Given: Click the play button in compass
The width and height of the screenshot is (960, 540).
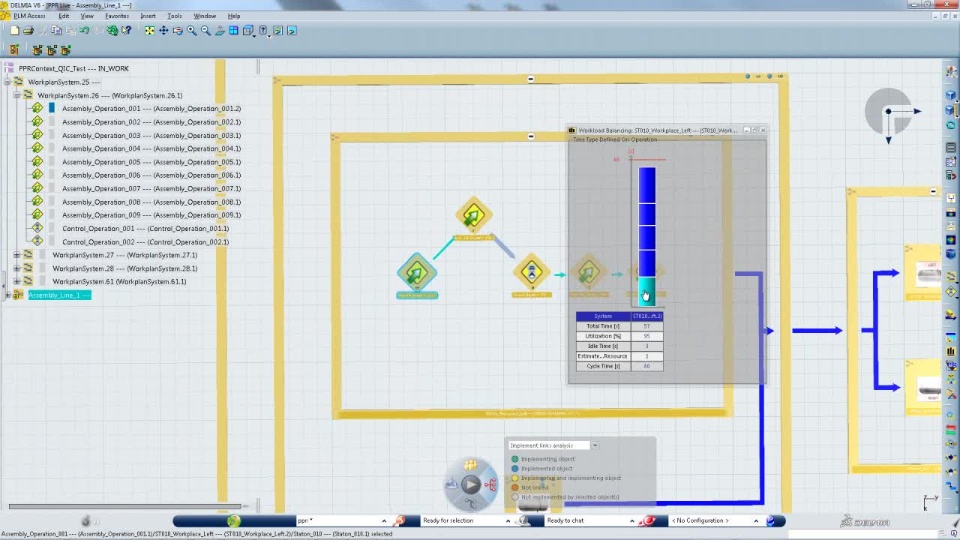Looking at the screenshot, I should click(470, 484).
